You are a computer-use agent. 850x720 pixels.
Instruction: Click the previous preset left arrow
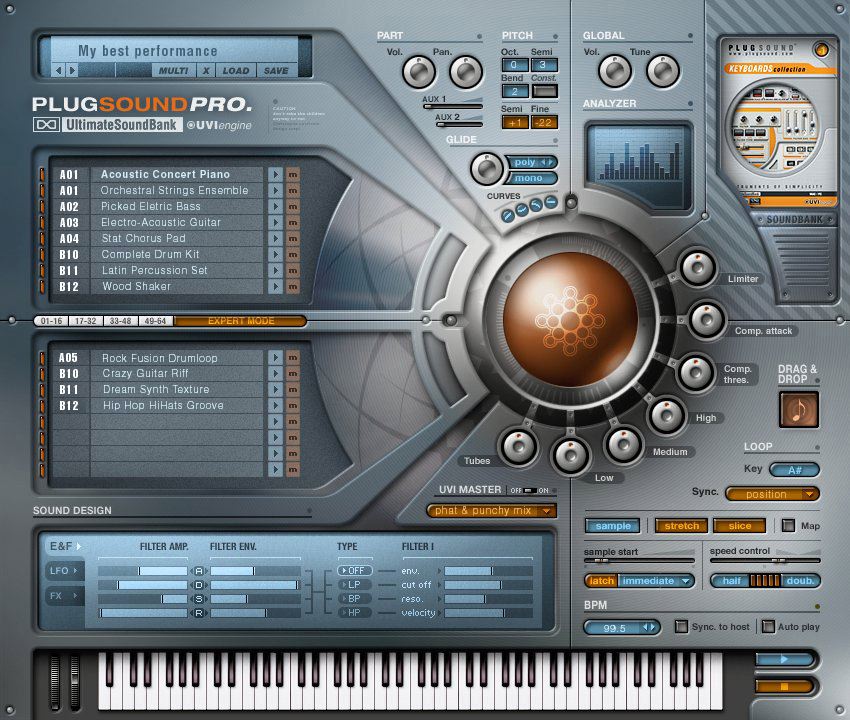(59, 70)
